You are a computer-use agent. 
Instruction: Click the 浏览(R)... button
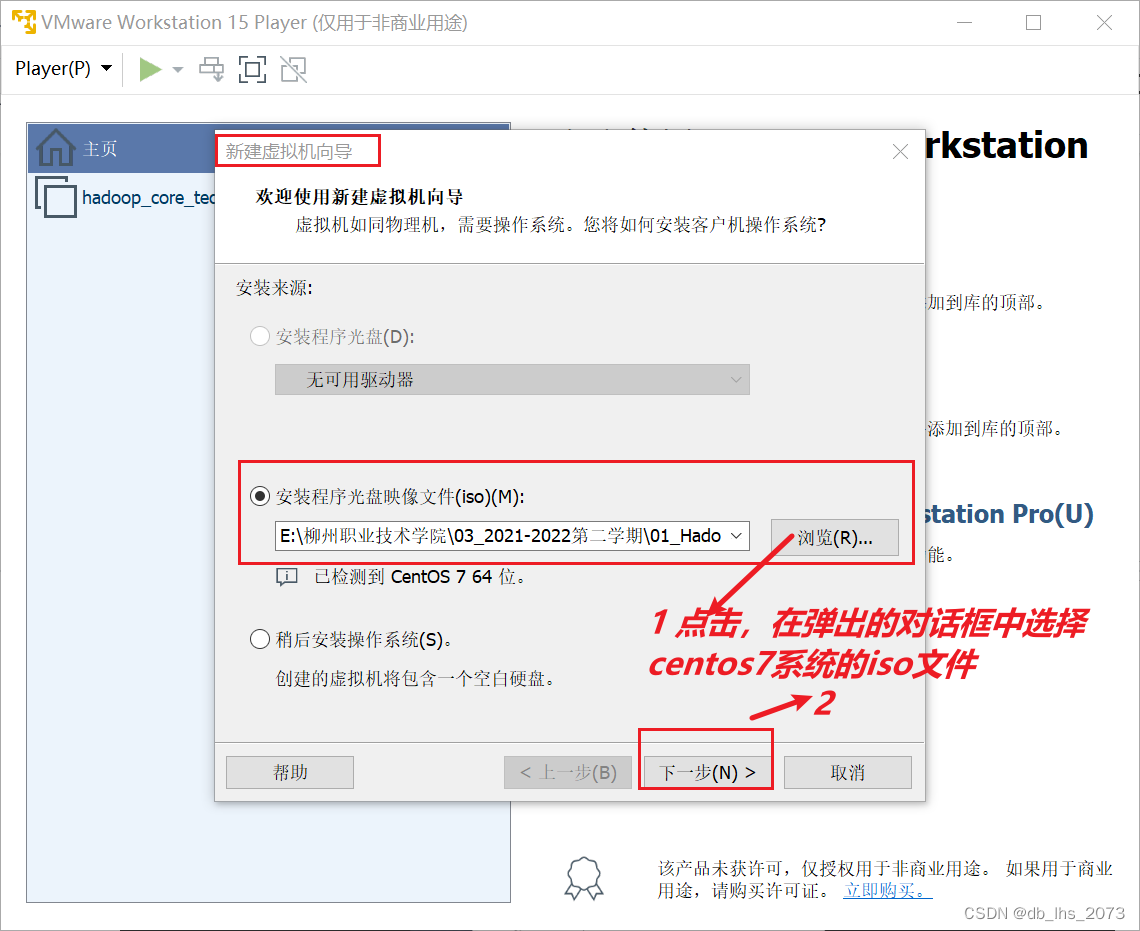point(835,537)
